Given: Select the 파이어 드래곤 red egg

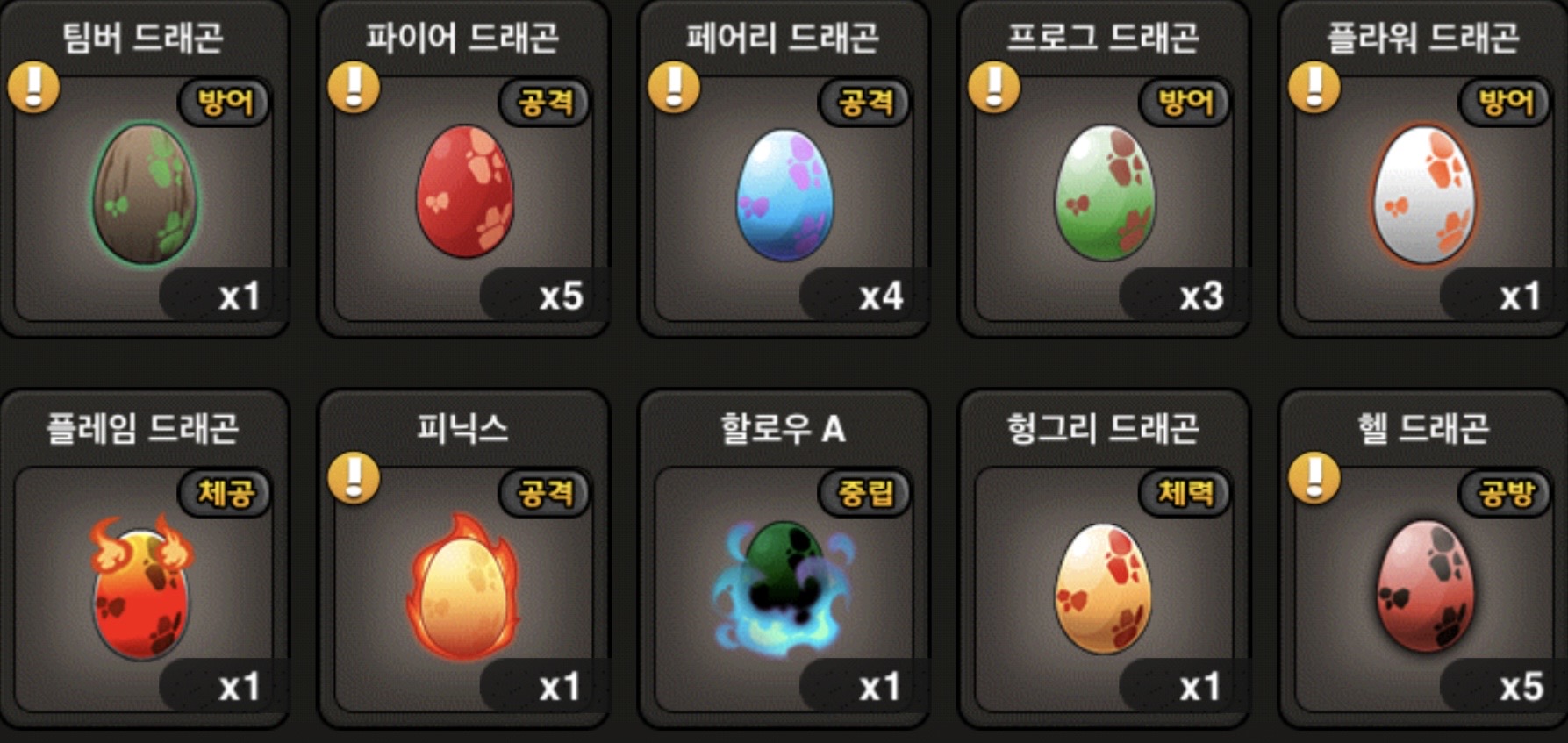Looking at the screenshot, I should (x=465, y=191).
